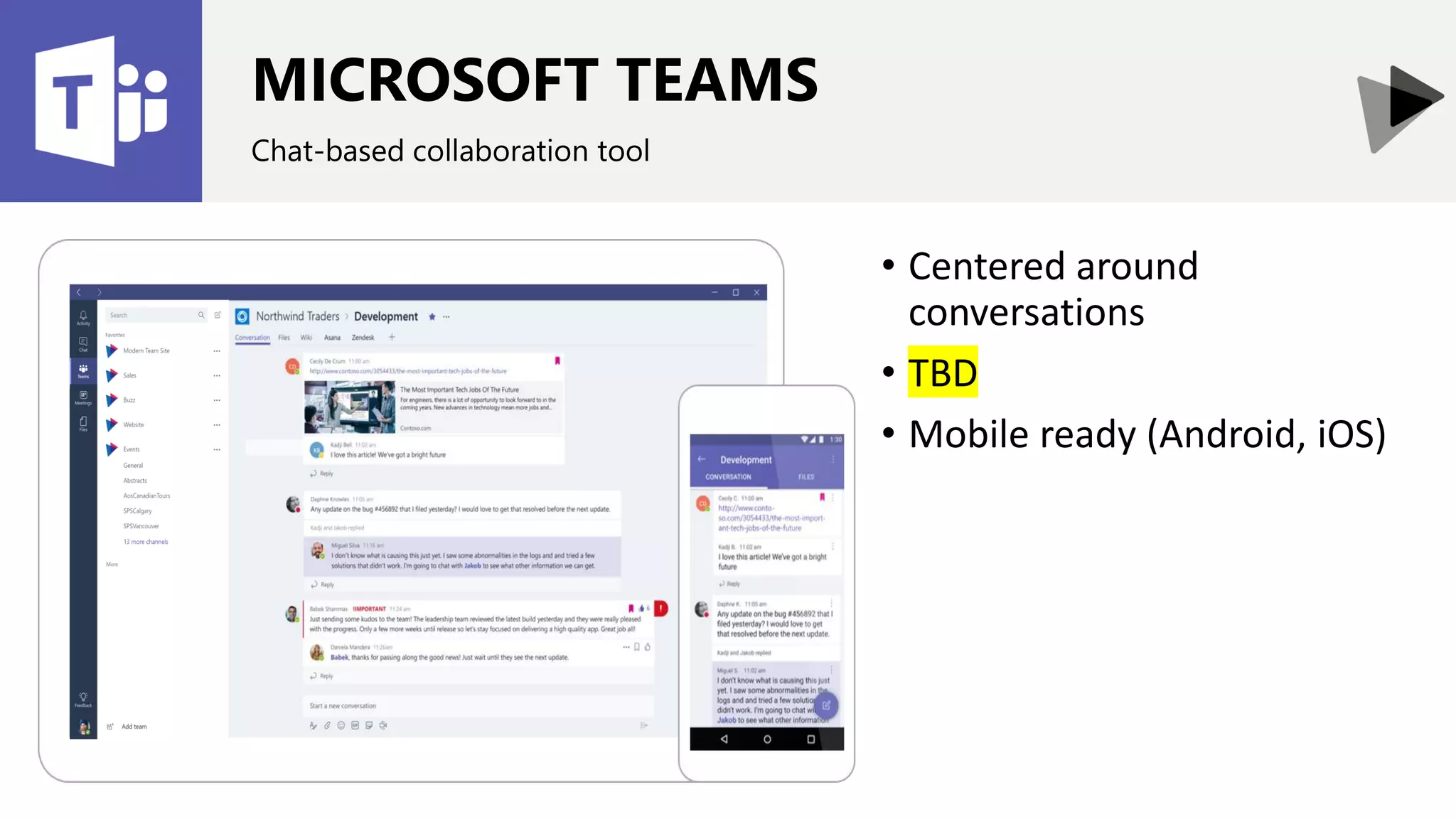Switch to the Files tab in Development
The width and height of the screenshot is (1456, 819).
coord(284,338)
